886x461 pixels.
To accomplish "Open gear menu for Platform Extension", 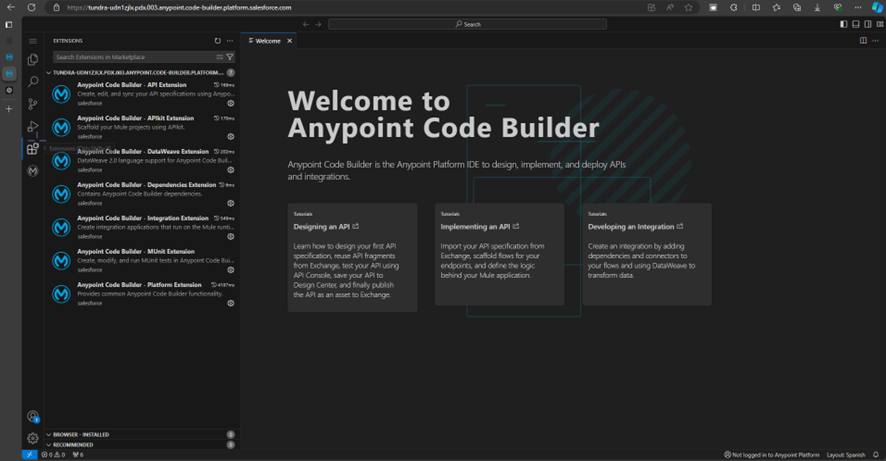I will coord(231,303).
